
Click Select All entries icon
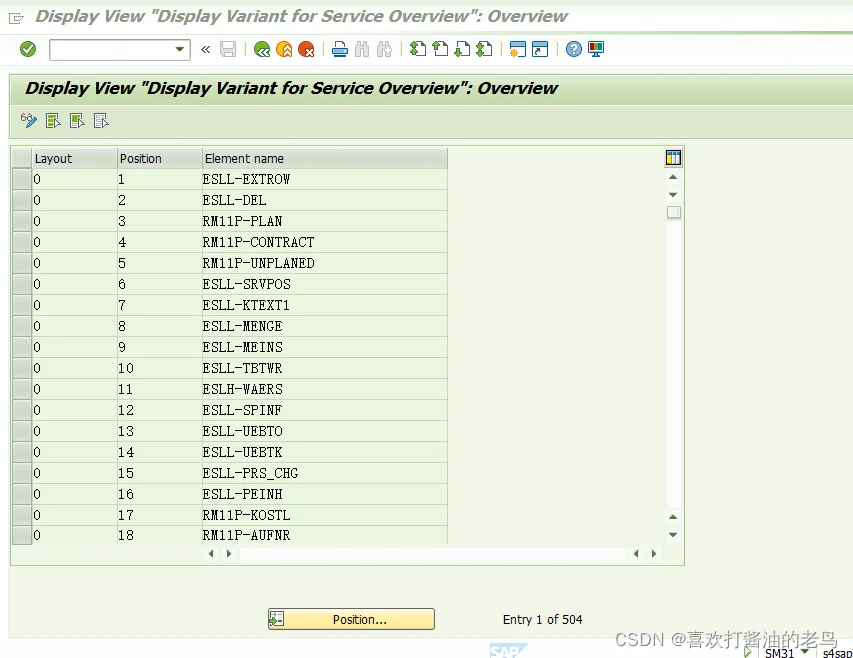point(53,120)
